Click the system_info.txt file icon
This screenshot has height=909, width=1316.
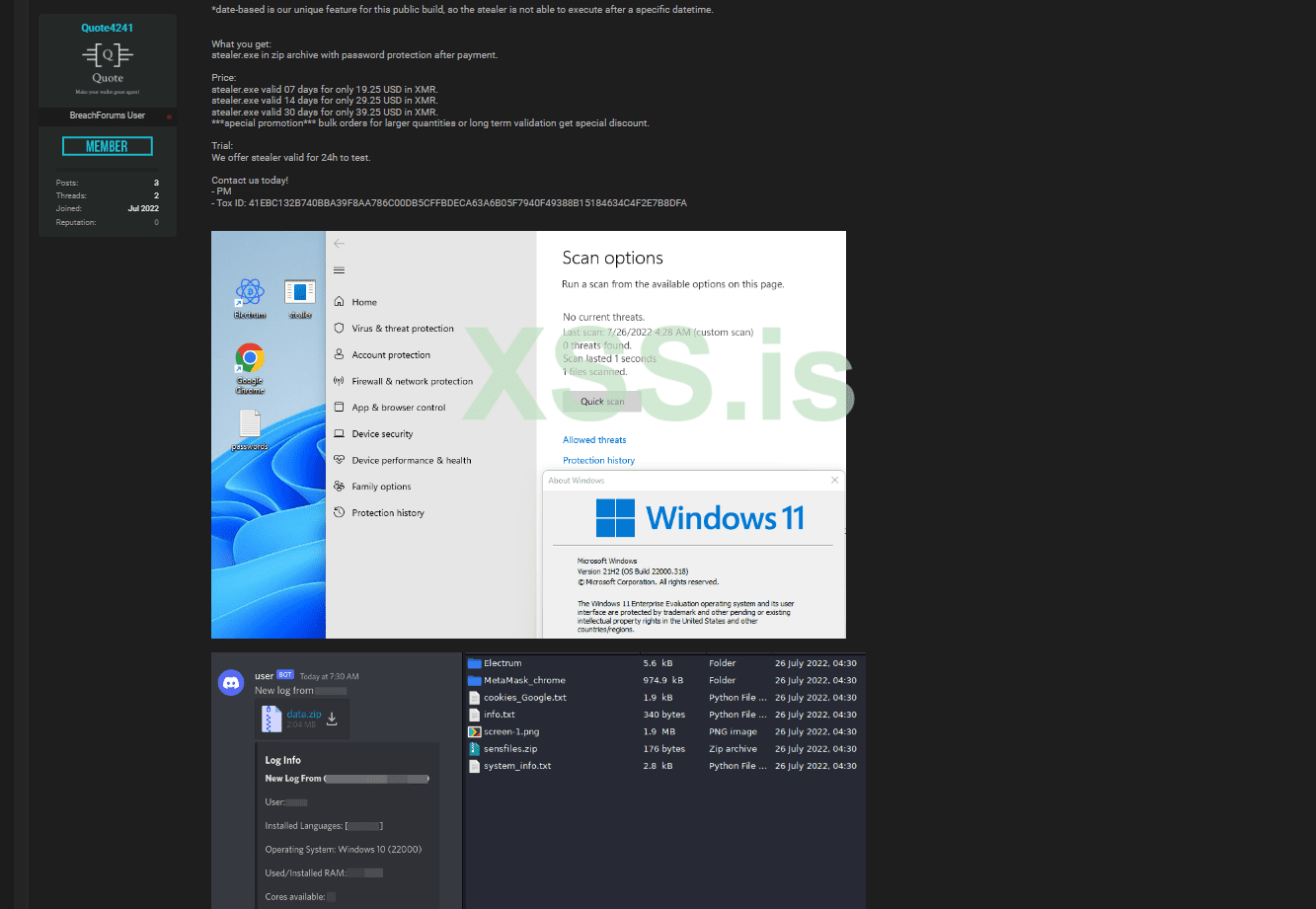474,766
